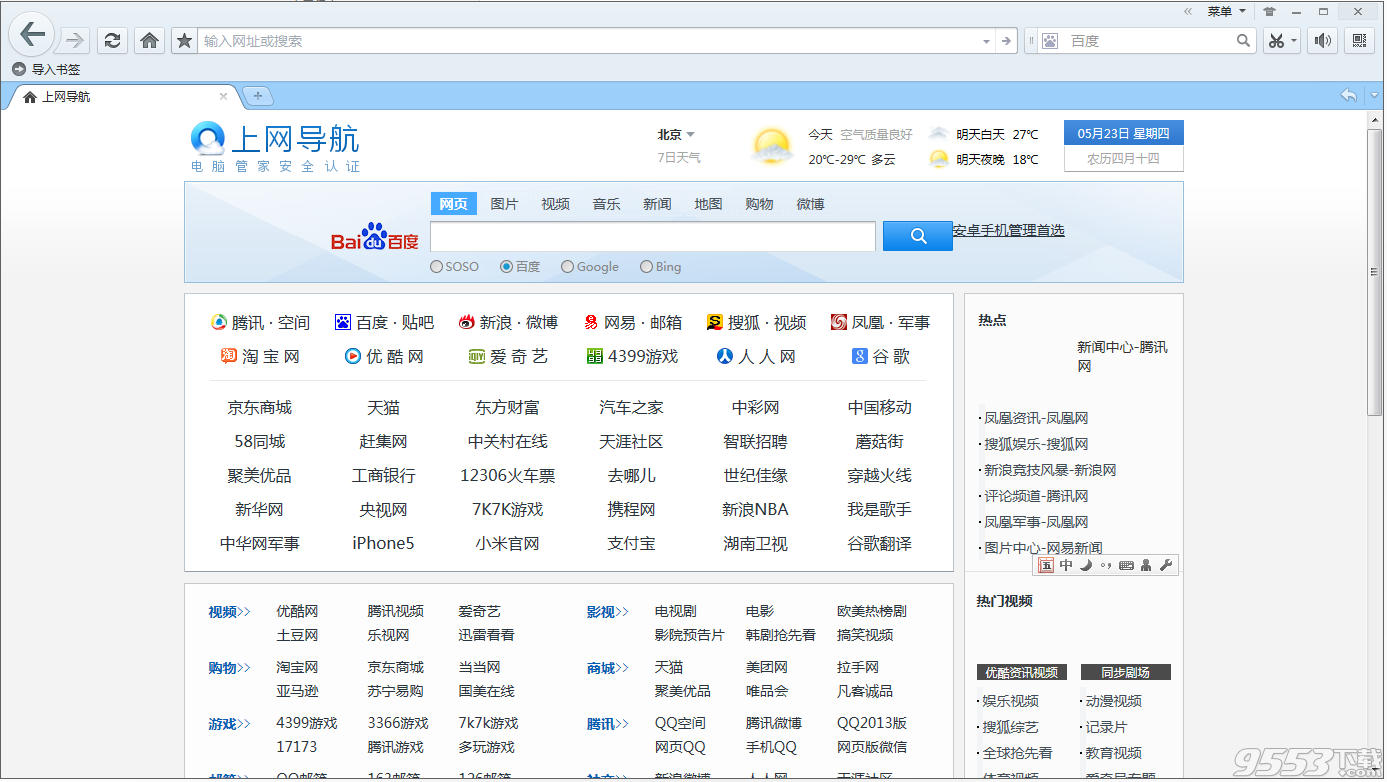The image size is (1387, 782).
Task: Expand the address bar history dropdown arrow
Action: (986, 41)
